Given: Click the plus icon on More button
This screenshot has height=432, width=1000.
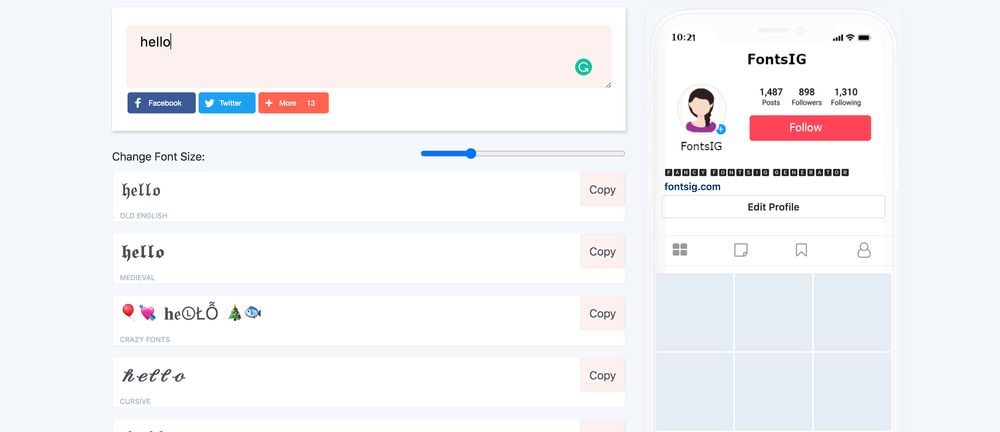Looking at the screenshot, I should coord(268,103).
